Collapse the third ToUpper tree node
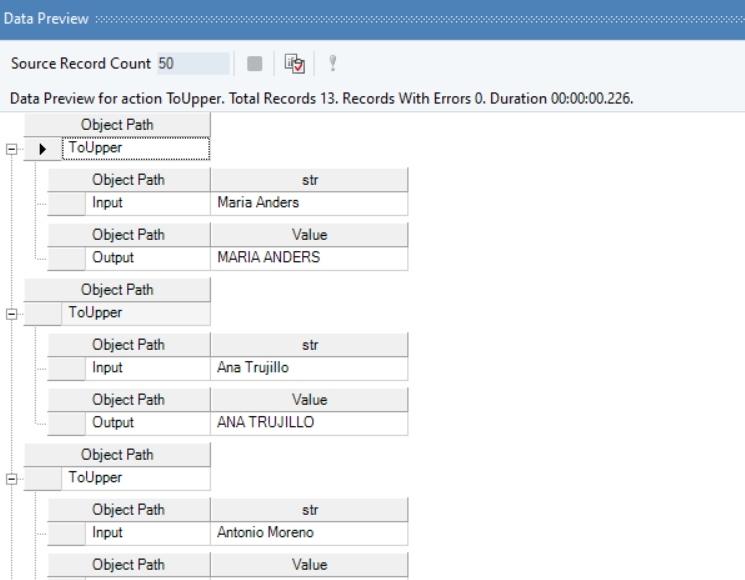This screenshot has height=580, width=745. 11,478
